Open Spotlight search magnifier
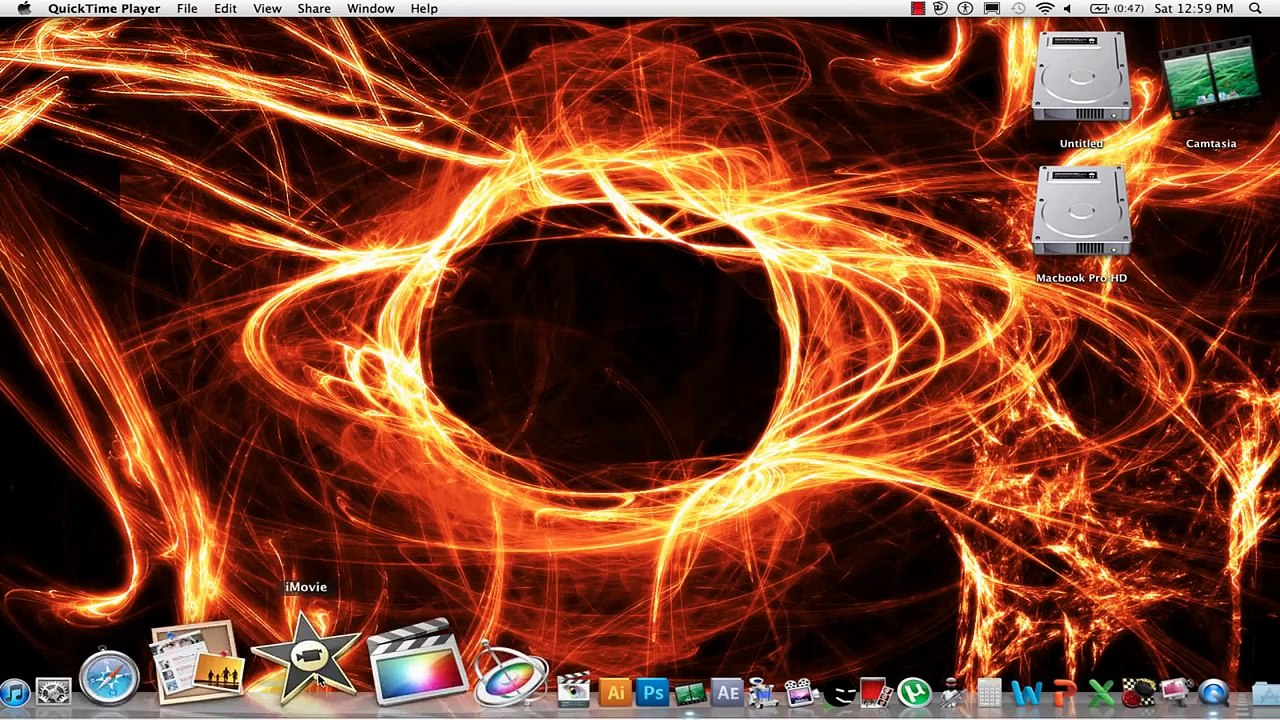 pos(1255,9)
